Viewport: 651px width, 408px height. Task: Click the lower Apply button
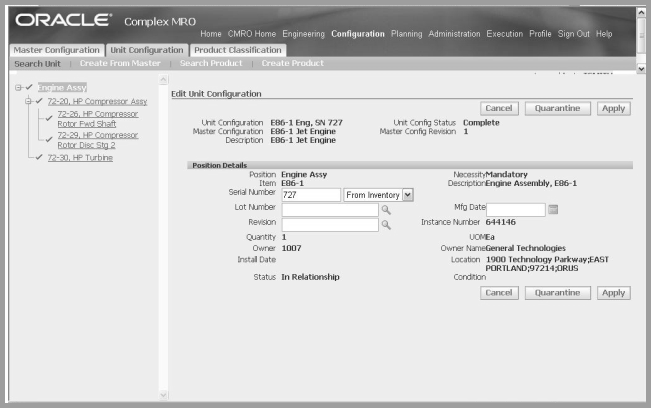tap(614, 293)
